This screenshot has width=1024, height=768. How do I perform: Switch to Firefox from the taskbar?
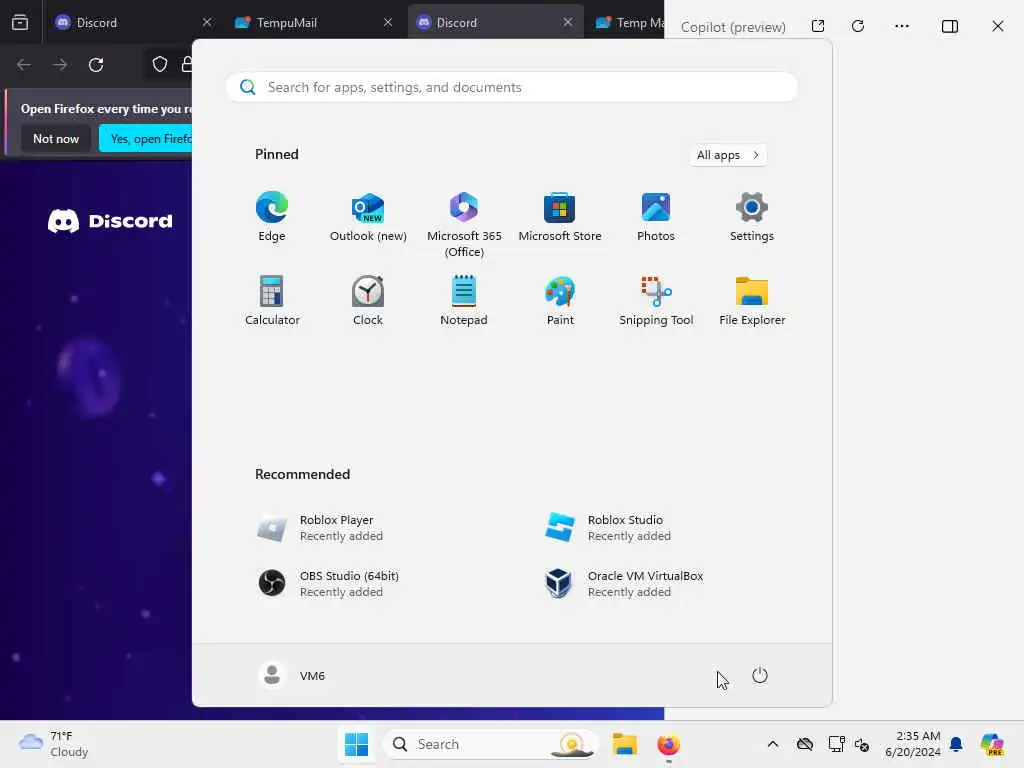pyautogui.click(x=668, y=744)
